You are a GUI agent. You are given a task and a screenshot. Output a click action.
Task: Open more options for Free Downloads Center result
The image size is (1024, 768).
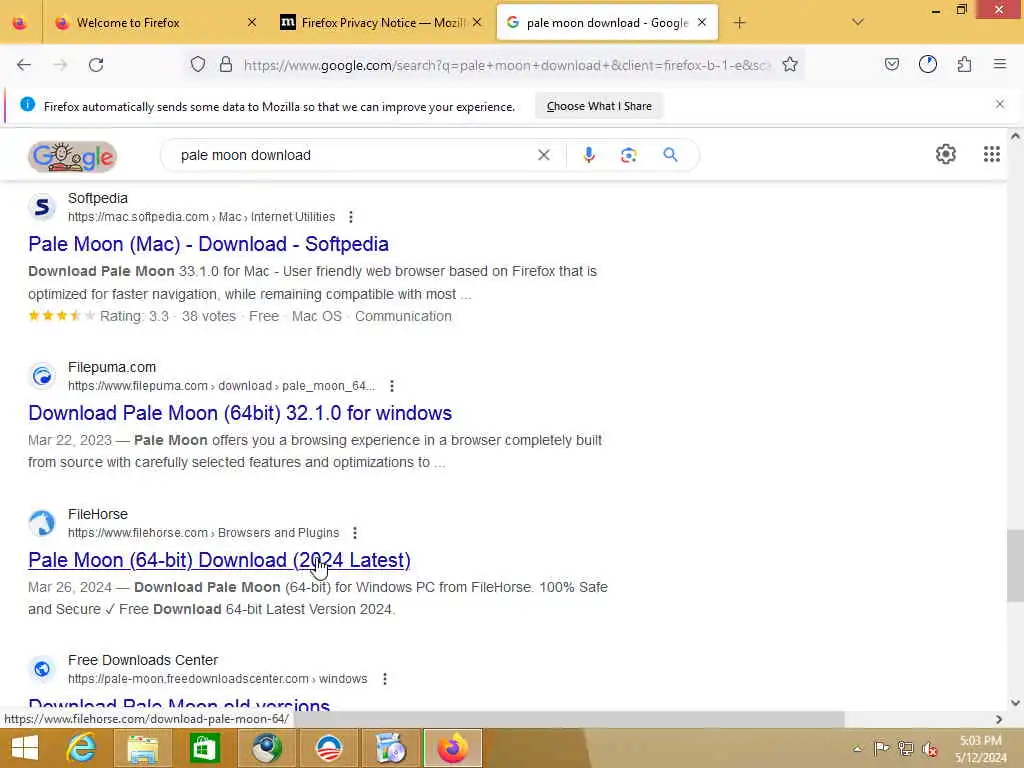pos(385,679)
